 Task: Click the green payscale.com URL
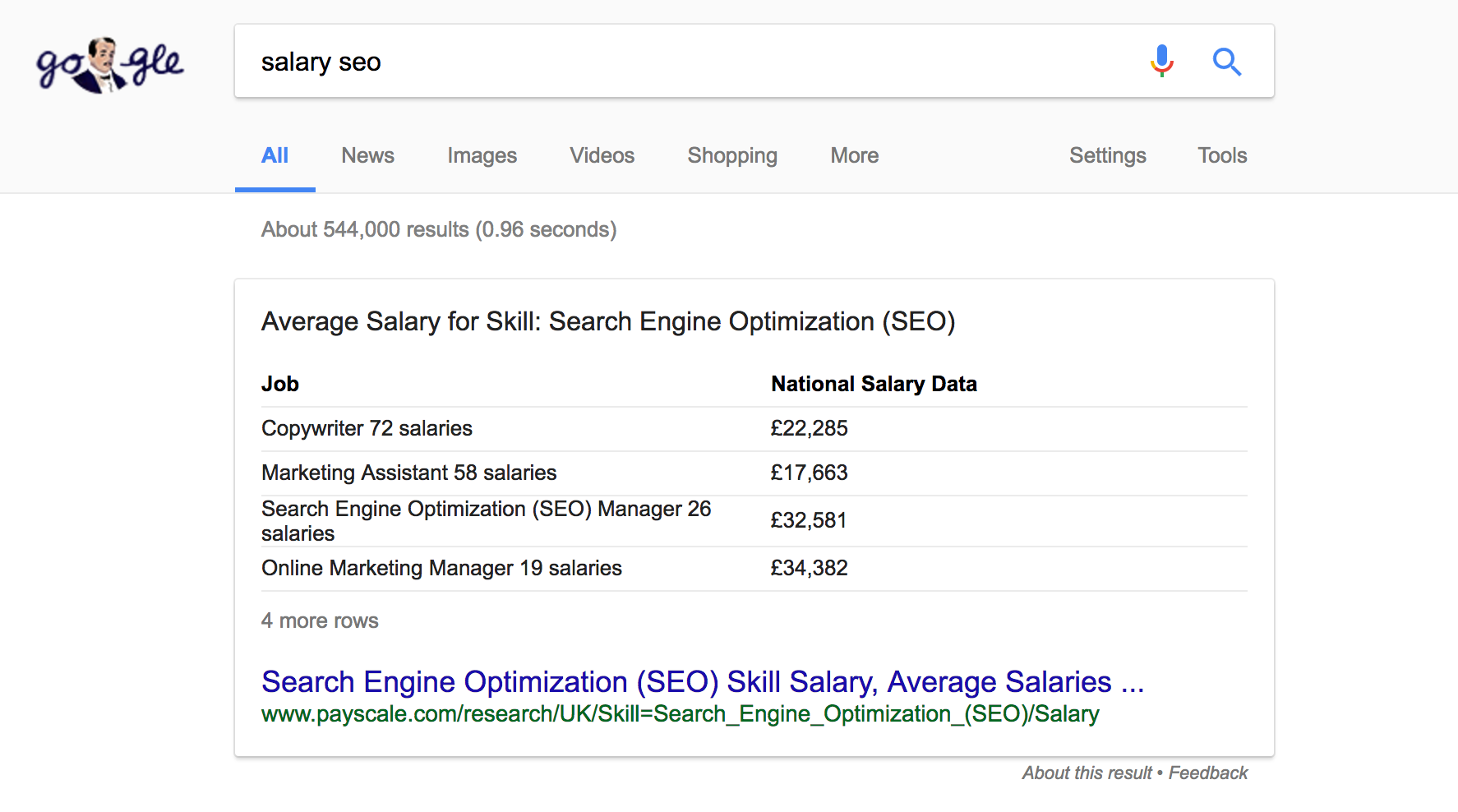[680, 714]
